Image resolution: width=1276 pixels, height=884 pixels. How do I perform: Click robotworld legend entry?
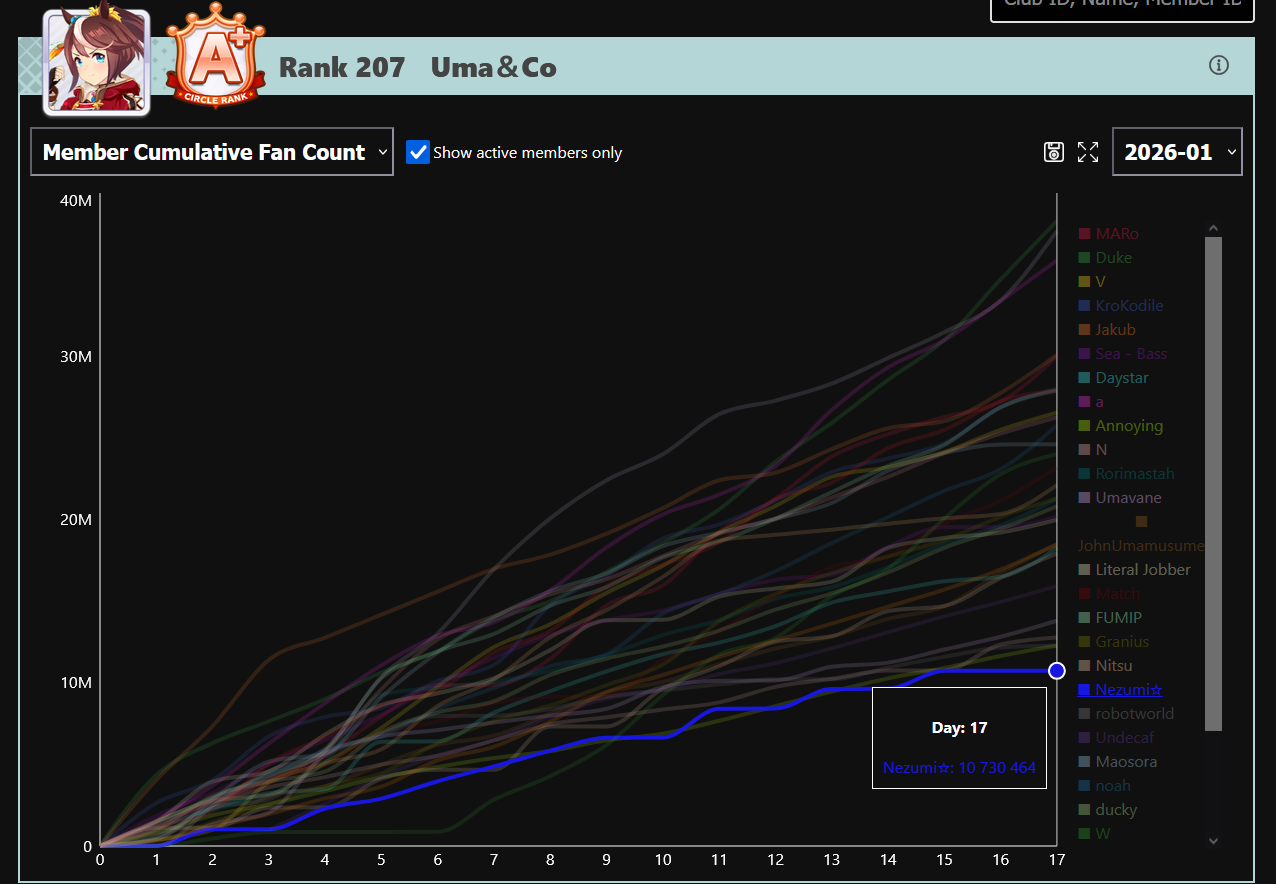(x=1126, y=714)
